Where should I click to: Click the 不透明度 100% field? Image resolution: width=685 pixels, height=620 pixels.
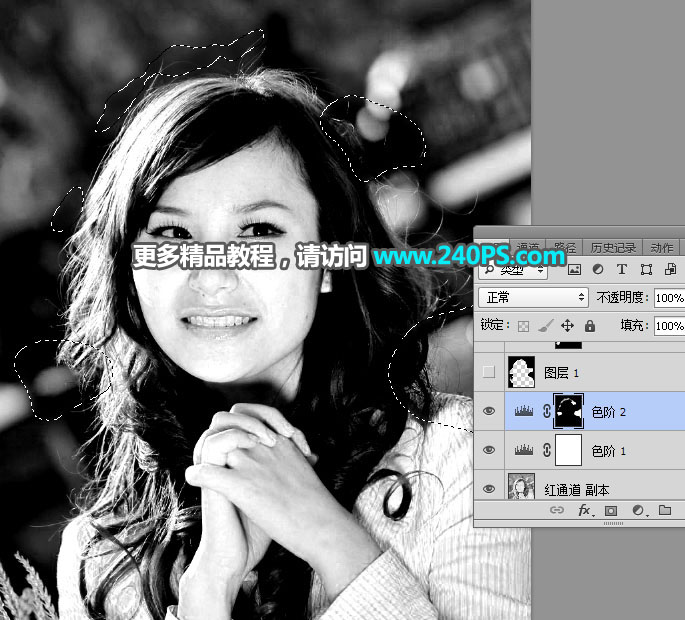tap(669, 298)
